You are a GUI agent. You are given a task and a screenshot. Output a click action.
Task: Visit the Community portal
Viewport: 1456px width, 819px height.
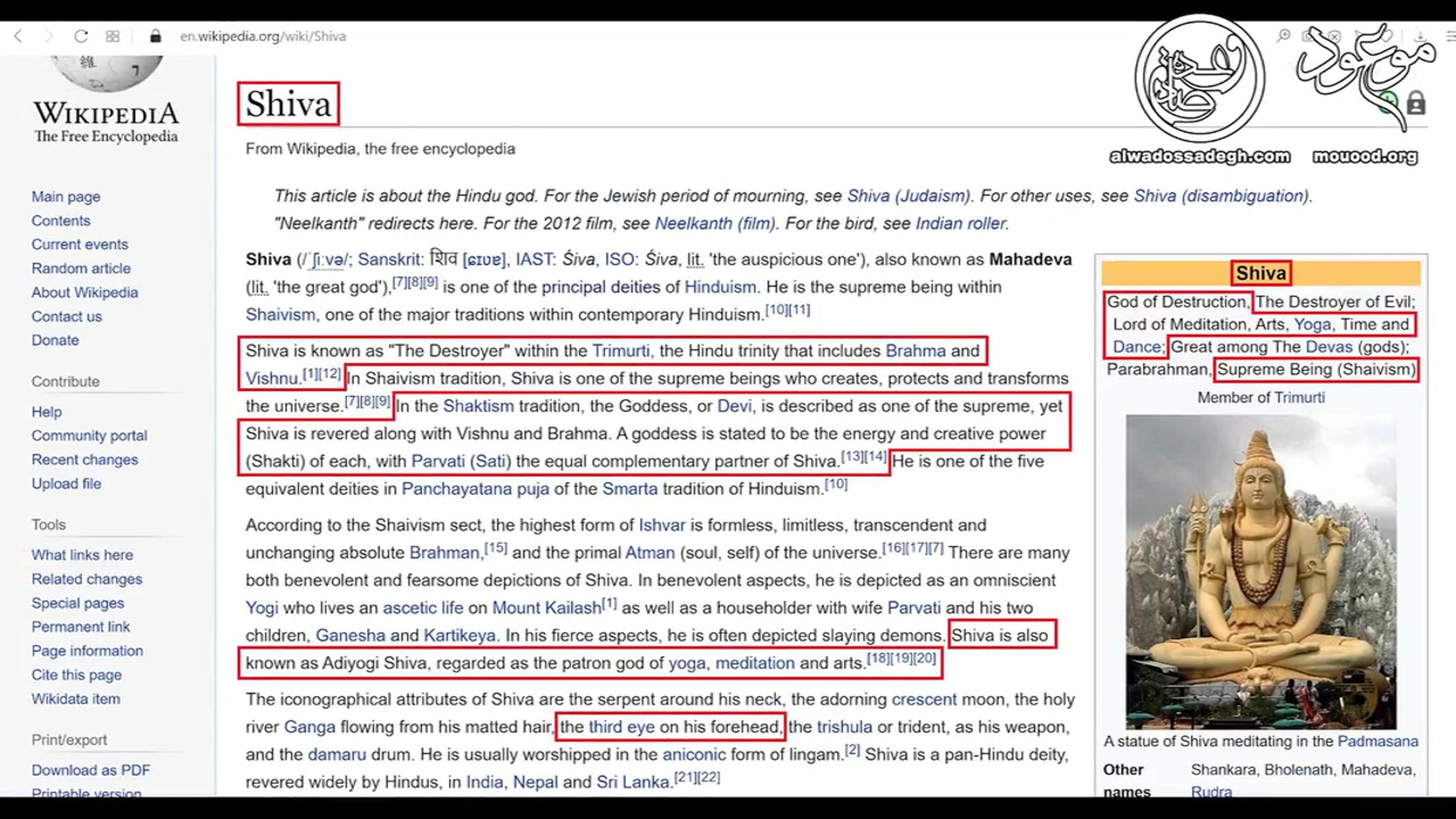point(89,436)
